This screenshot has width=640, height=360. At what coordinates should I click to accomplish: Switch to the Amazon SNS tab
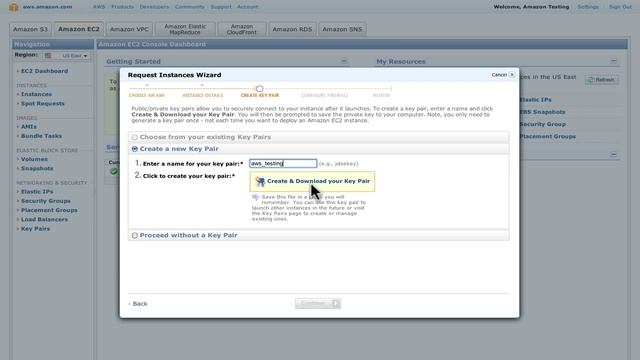tap(342, 29)
